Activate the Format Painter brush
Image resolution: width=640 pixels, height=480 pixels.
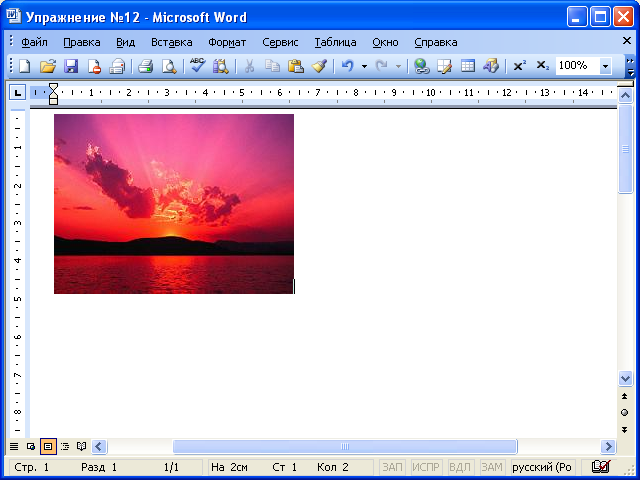[319, 66]
